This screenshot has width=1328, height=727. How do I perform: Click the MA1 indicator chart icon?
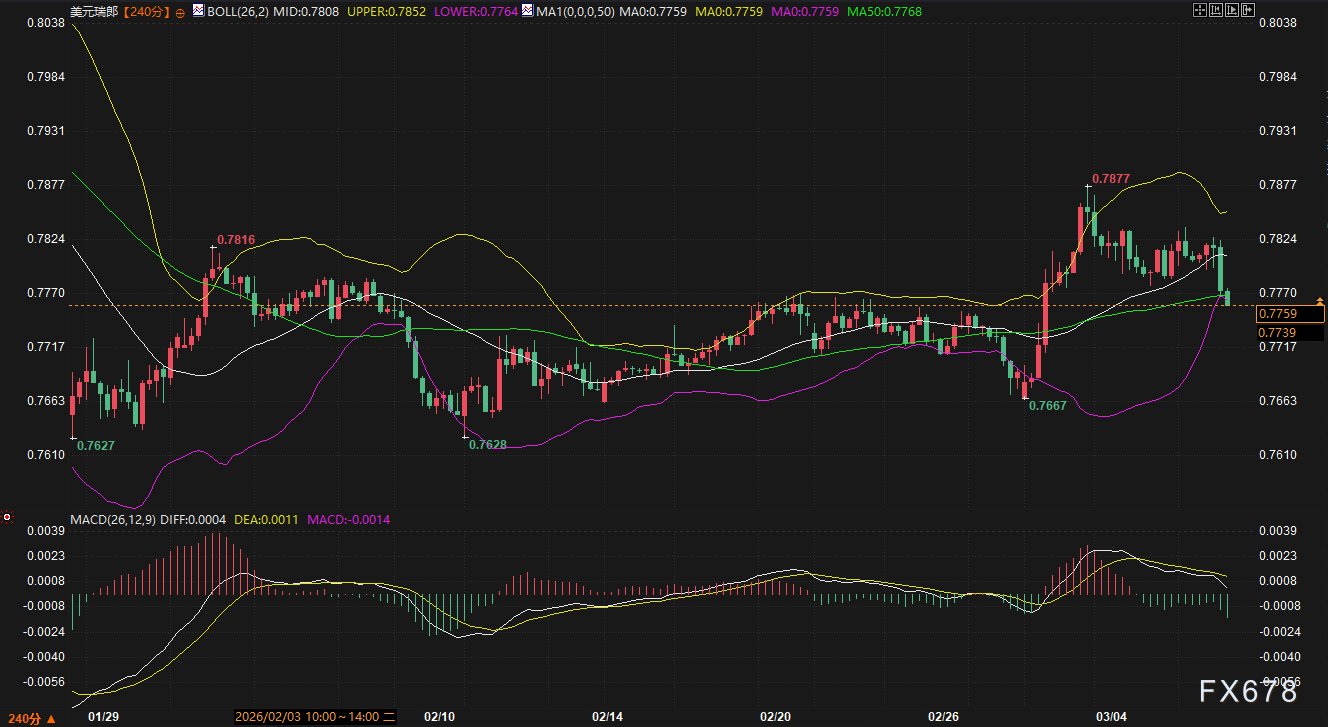[x=527, y=11]
